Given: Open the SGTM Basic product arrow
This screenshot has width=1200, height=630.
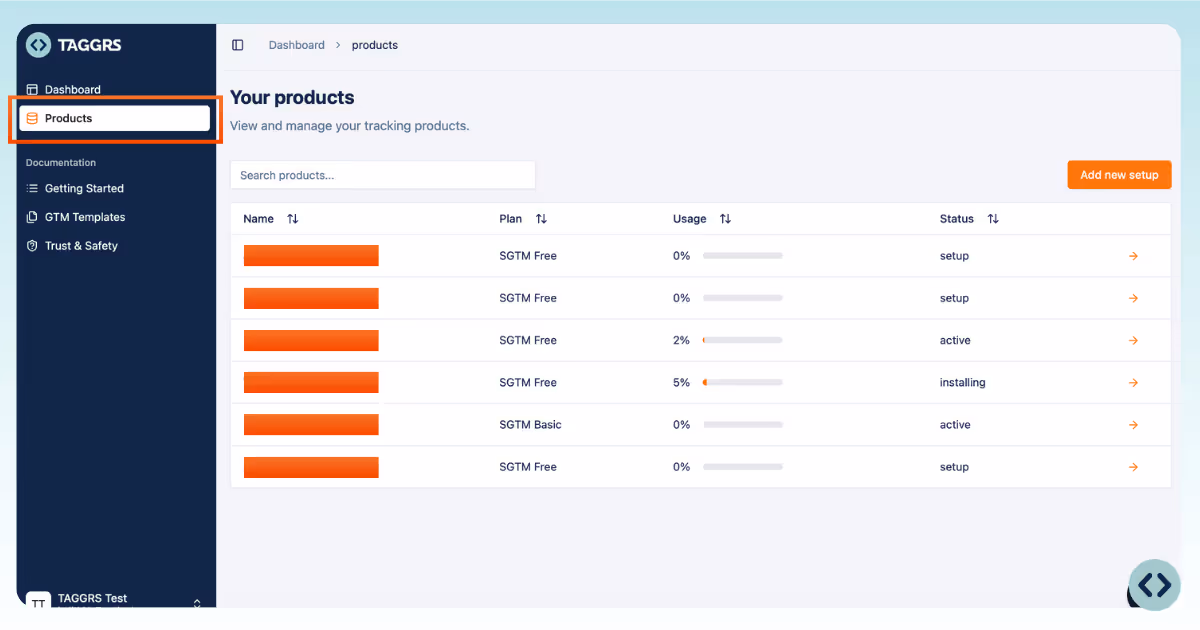Looking at the screenshot, I should tap(1133, 425).
